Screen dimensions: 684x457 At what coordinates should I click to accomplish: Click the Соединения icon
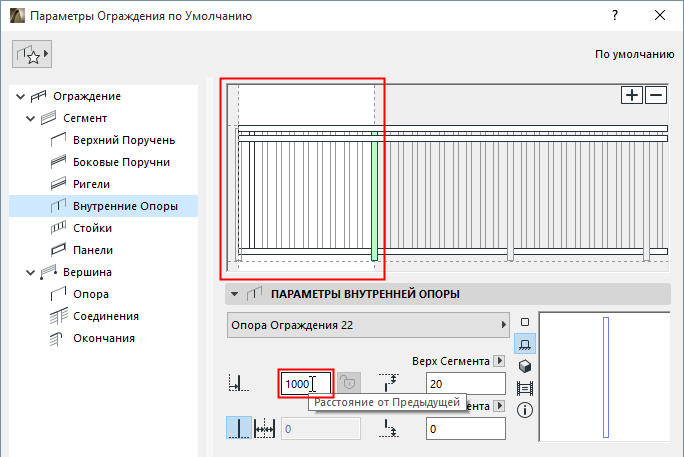(58, 316)
